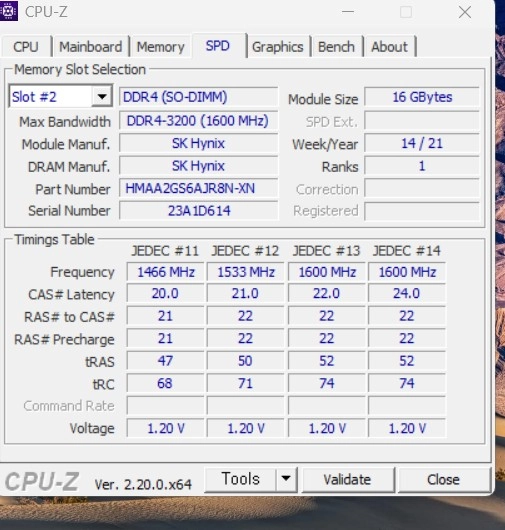The height and width of the screenshot is (530, 505).
Task: Expand the Tools dropdown arrow
Action: tap(286, 479)
